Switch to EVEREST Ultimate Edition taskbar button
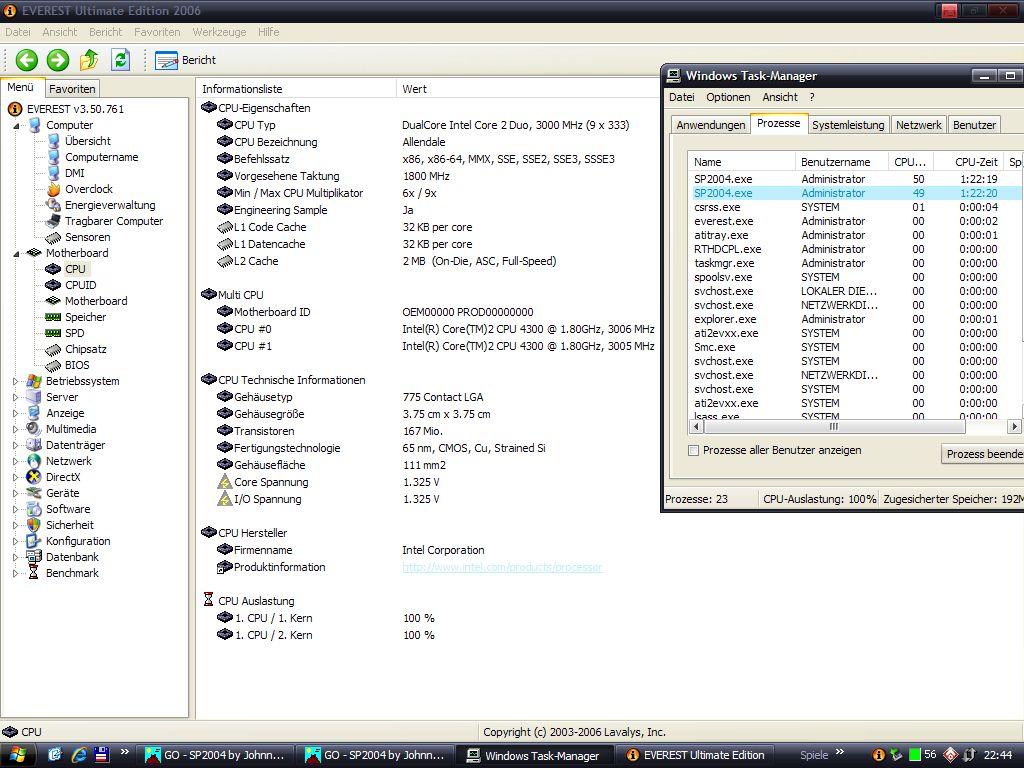1024x768 pixels. tap(695, 756)
